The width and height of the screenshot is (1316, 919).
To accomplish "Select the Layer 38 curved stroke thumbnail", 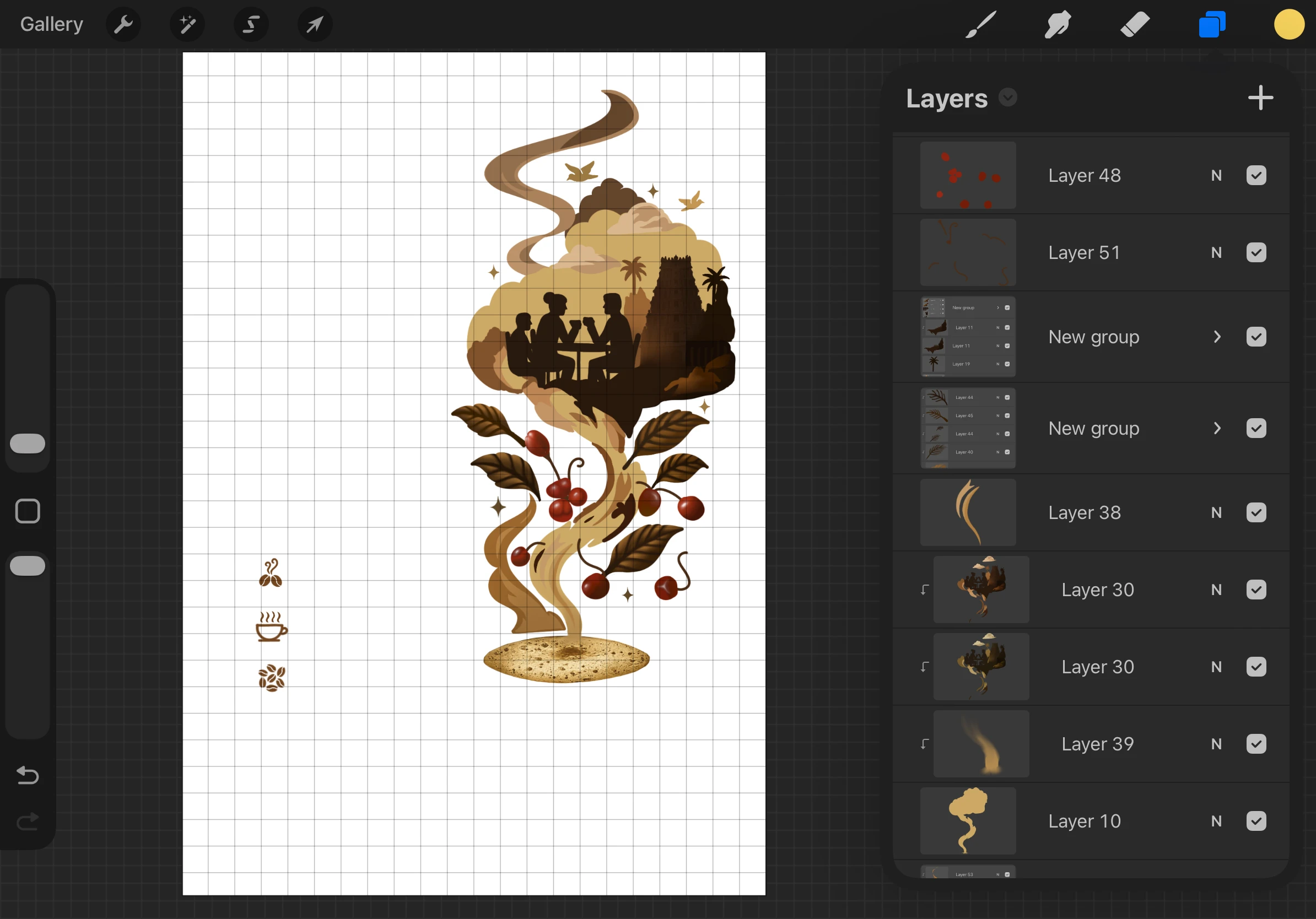I will (968, 512).
